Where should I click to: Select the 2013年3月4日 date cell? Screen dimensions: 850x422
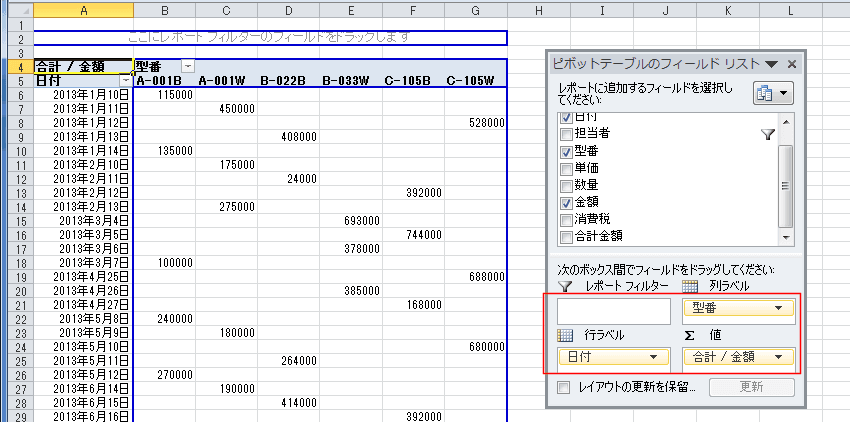pyautogui.click(x=83, y=220)
